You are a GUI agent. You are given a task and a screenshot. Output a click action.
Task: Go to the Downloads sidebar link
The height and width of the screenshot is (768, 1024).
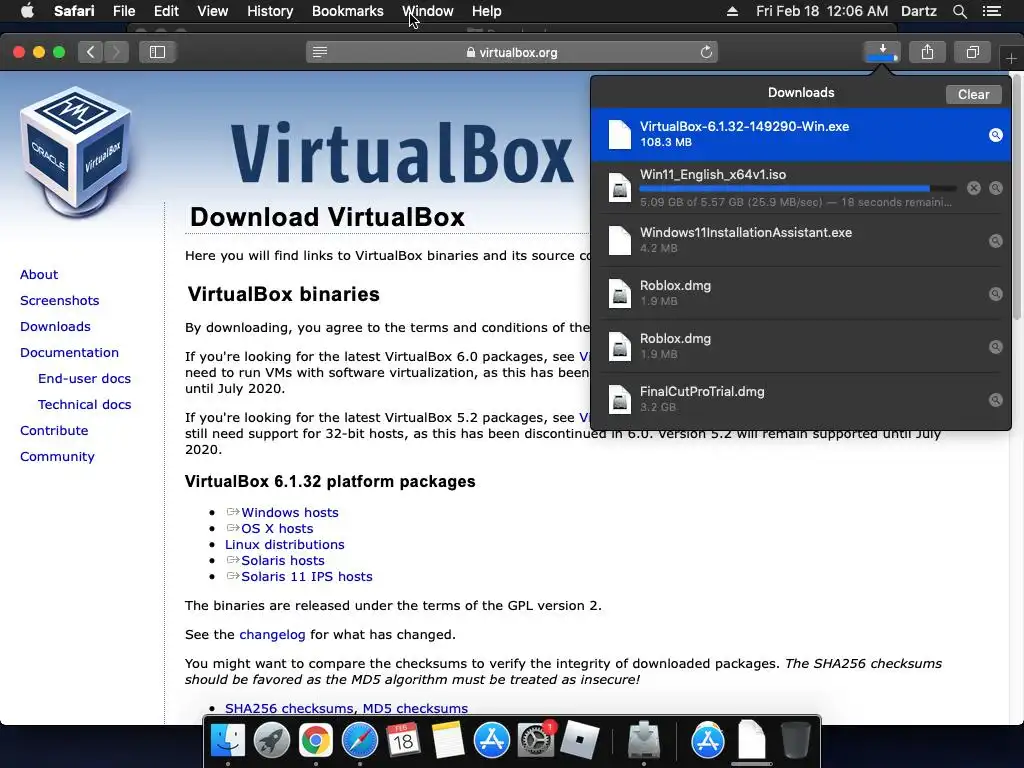[56, 327]
